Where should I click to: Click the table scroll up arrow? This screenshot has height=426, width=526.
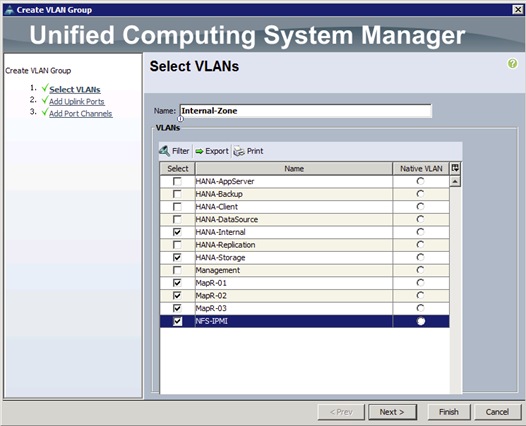tap(455, 181)
